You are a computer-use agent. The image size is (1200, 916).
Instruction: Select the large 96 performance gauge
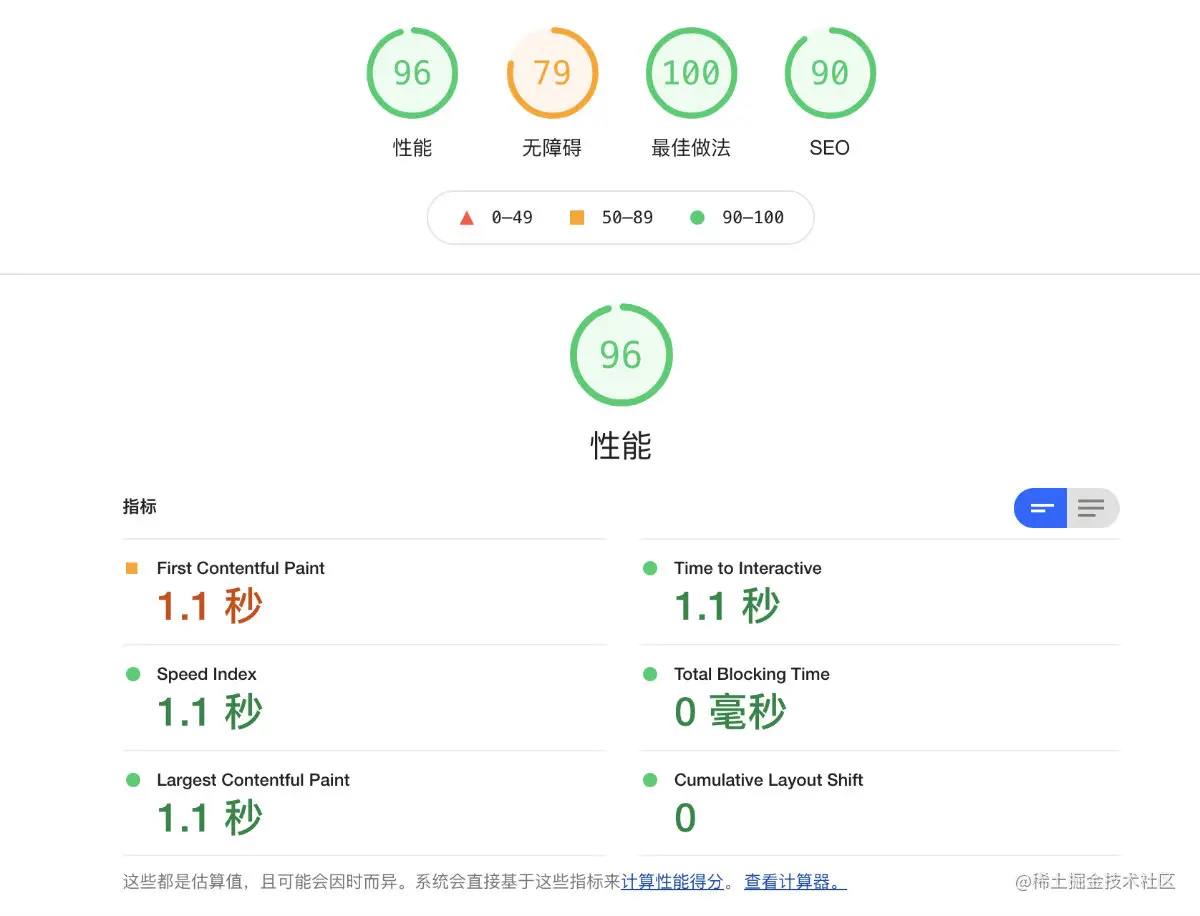(x=621, y=355)
